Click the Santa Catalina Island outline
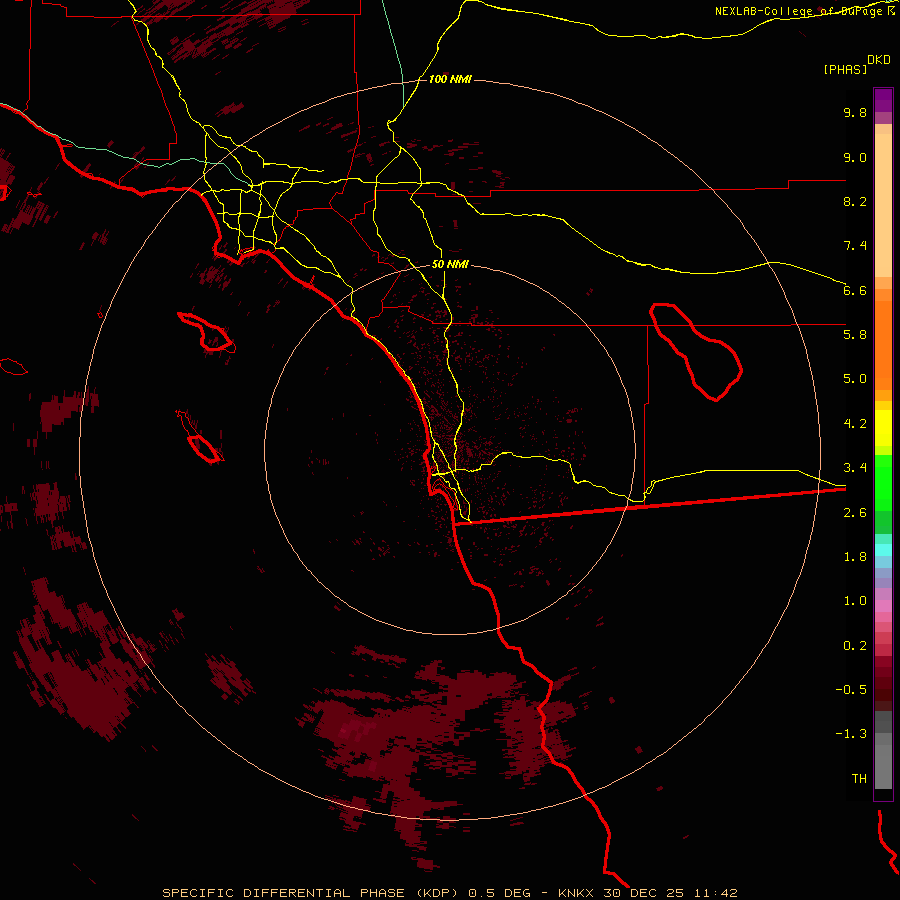The image size is (900, 900). point(207,332)
